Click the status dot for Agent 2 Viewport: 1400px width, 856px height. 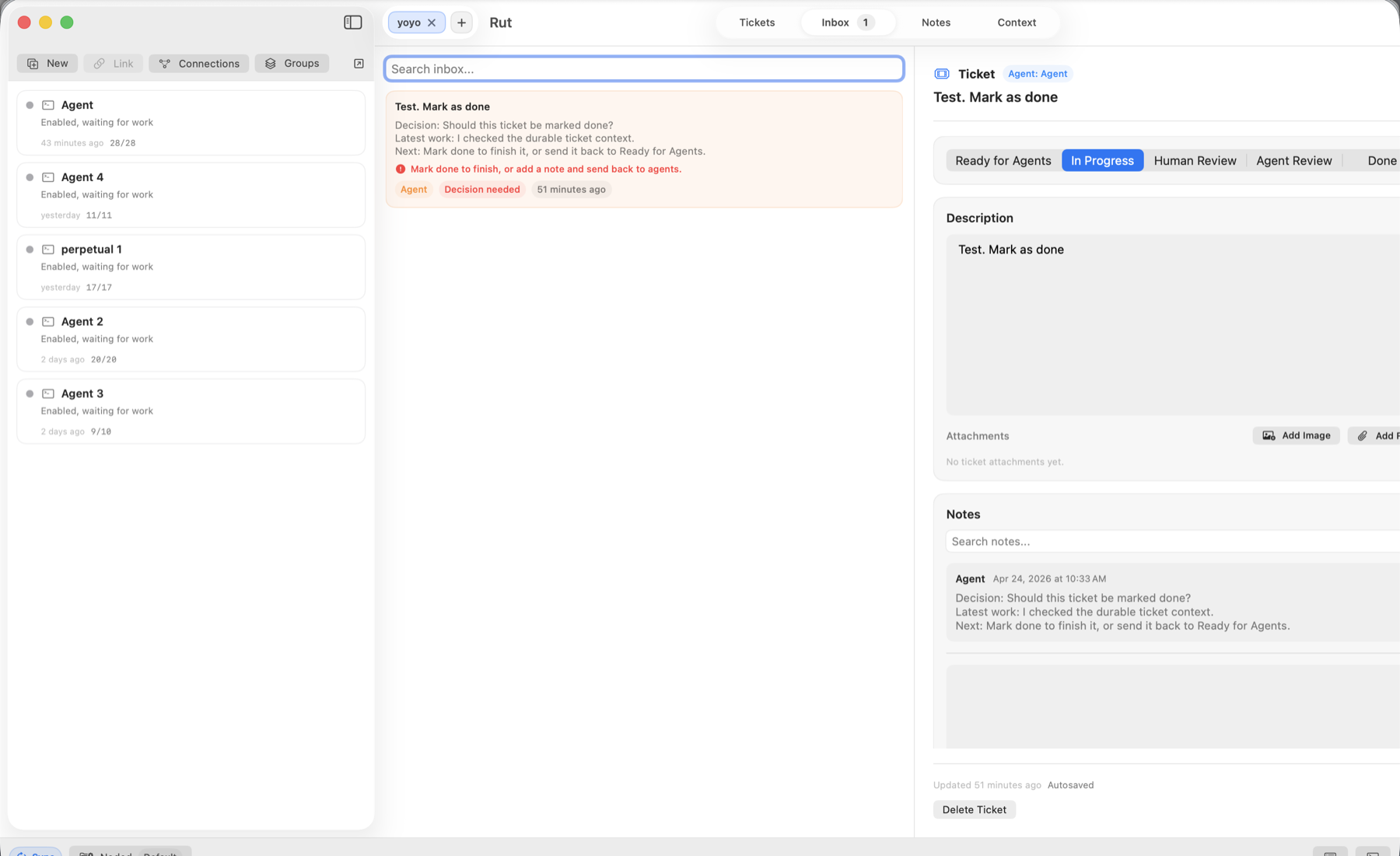tap(30, 322)
